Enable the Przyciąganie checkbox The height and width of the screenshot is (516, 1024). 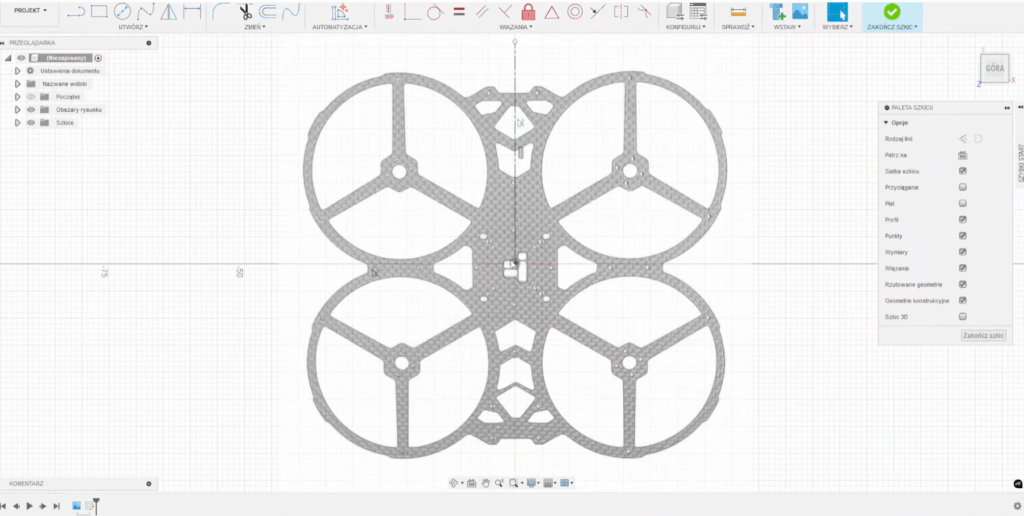(962, 187)
